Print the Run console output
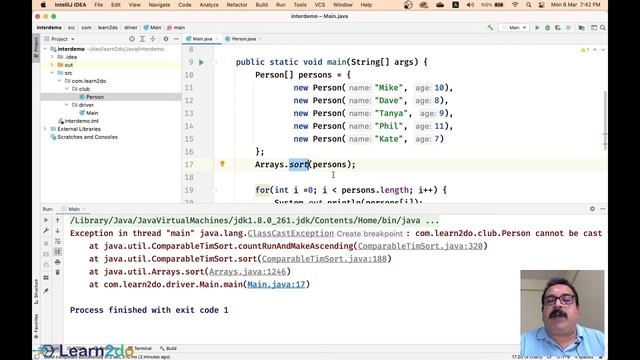The height and width of the screenshot is (360, 640). coord(58,262)
